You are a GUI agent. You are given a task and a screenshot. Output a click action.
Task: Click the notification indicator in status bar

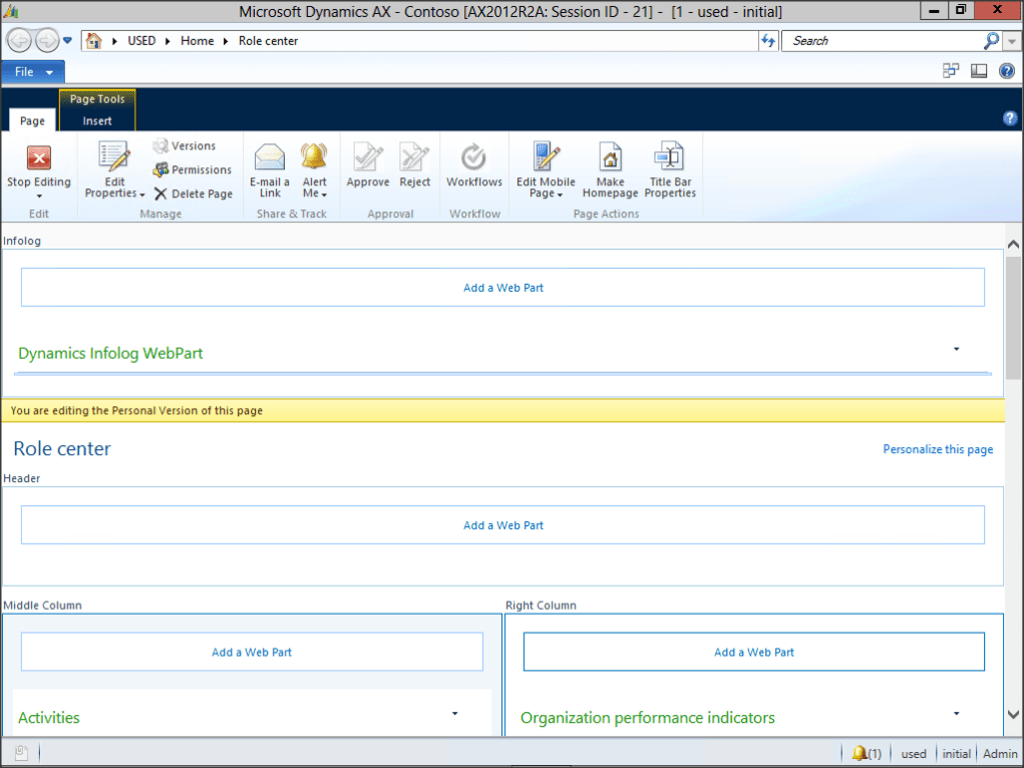tap(866, 753)
